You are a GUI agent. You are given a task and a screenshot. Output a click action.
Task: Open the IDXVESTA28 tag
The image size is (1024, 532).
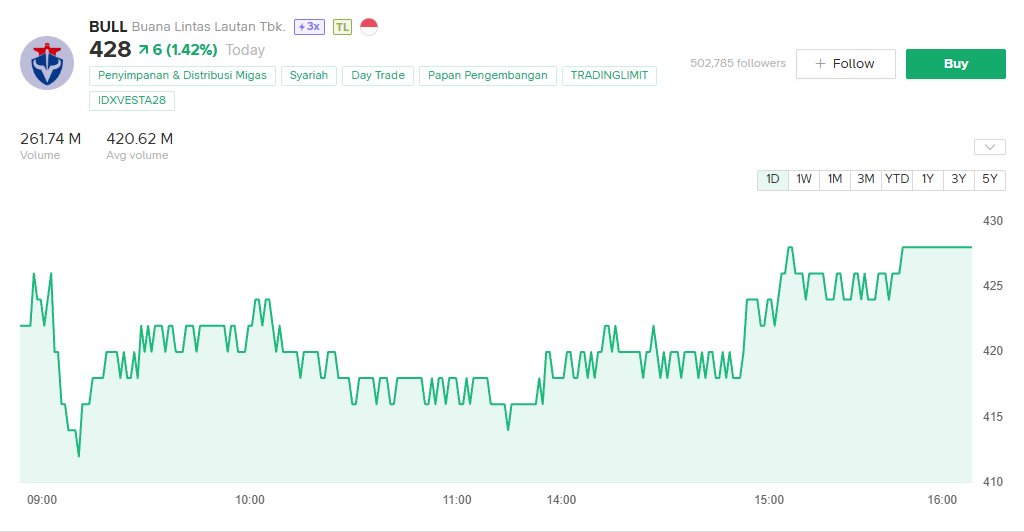tap(132, 101)
